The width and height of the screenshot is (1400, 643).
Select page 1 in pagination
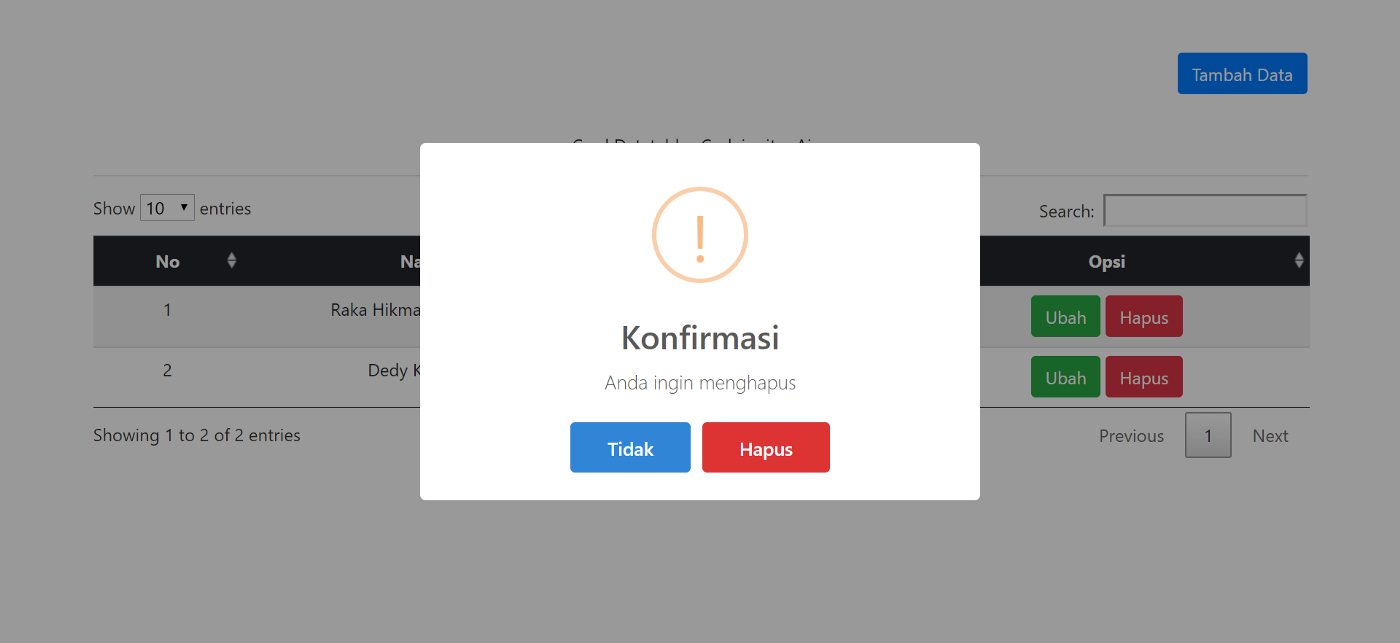point(1208,436)
